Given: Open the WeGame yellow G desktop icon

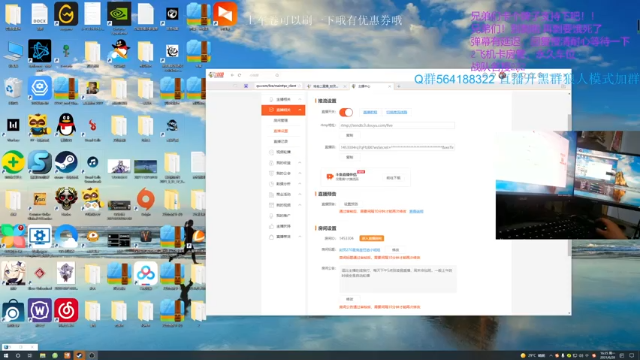Looking at the screenshot, I should click(66, 13).
